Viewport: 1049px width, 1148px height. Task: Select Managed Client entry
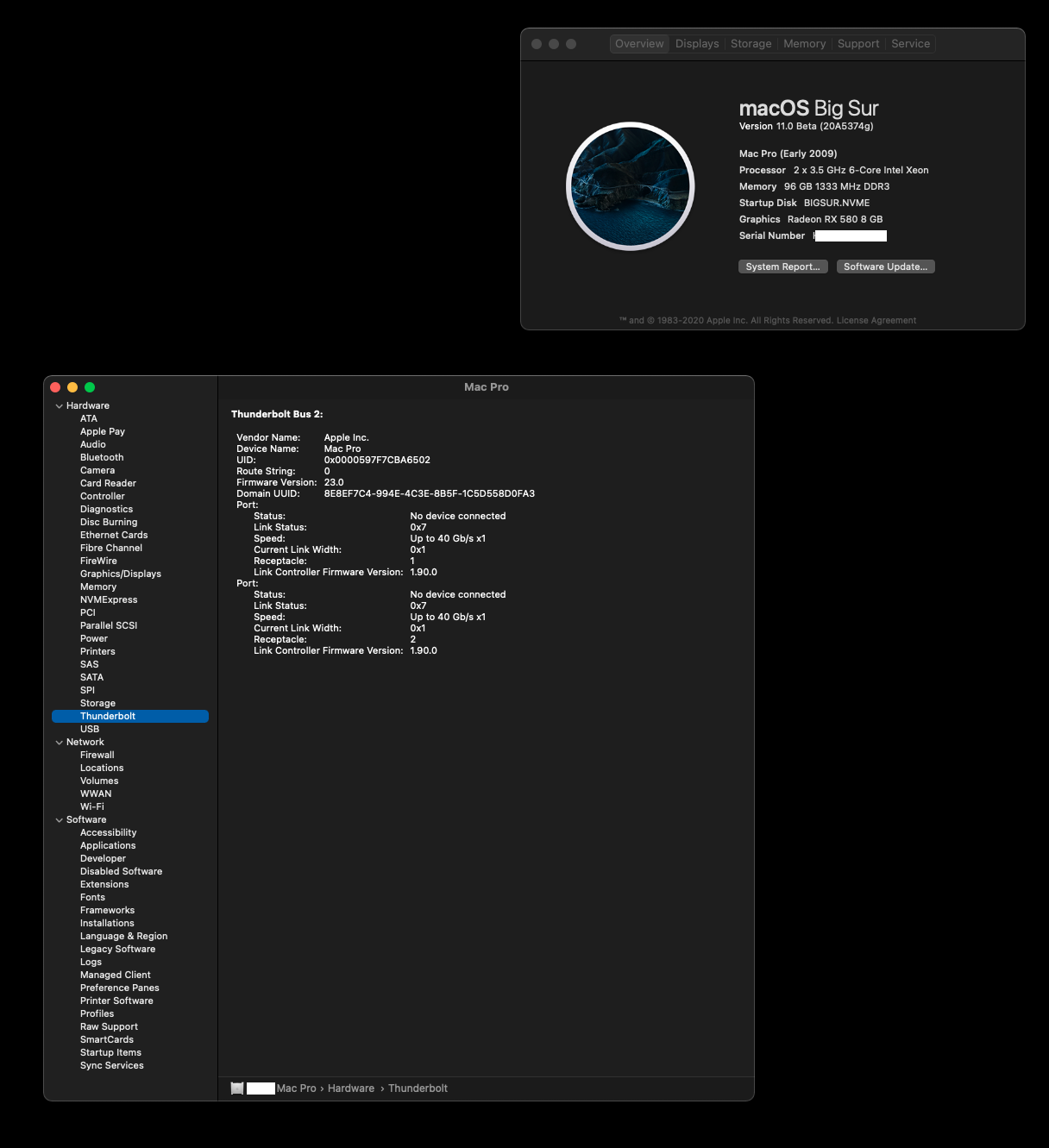[x=115, y=975]
